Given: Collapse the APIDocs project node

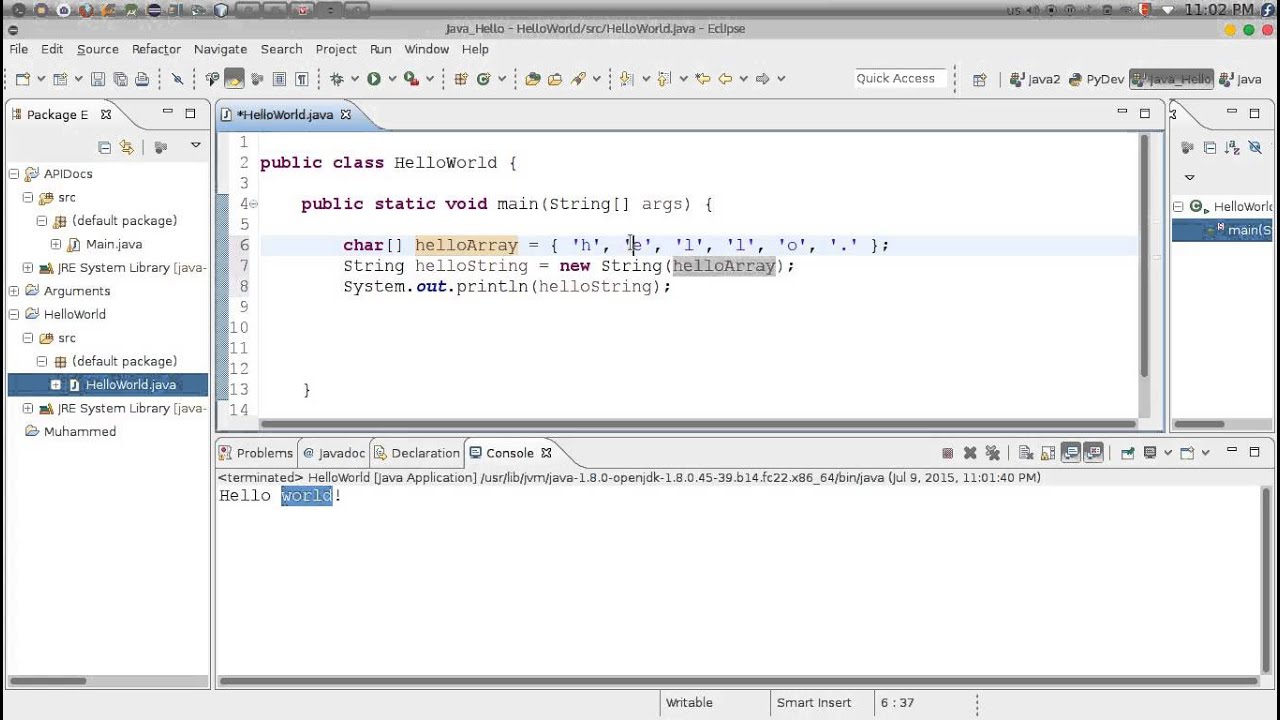Looking at the screenshot, I should click(x=14, y=174).
